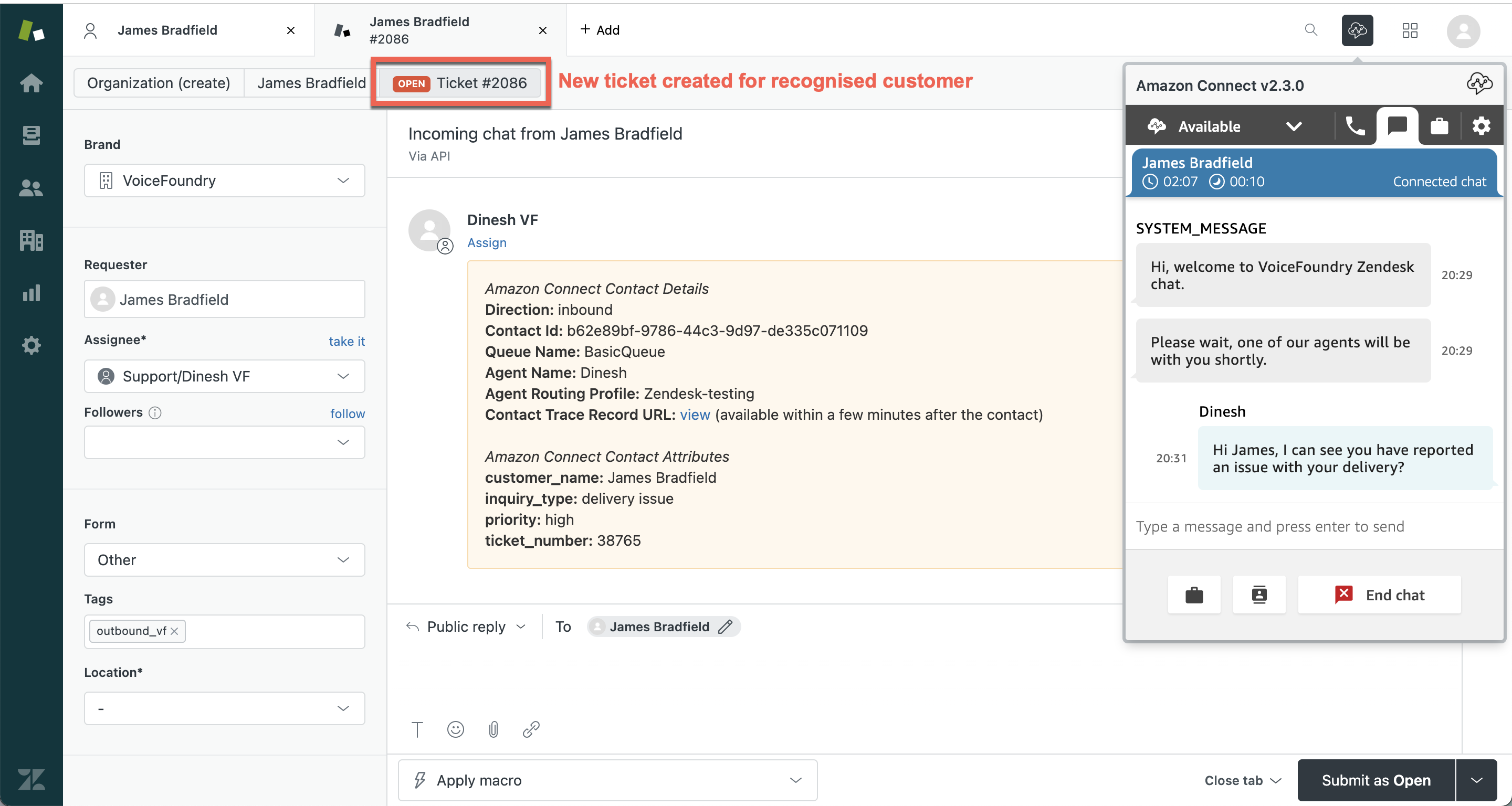This screenshot has height=806, width=1512.
Task: Select the Ticket #2086 tab
Action: [x=460, y=83]
